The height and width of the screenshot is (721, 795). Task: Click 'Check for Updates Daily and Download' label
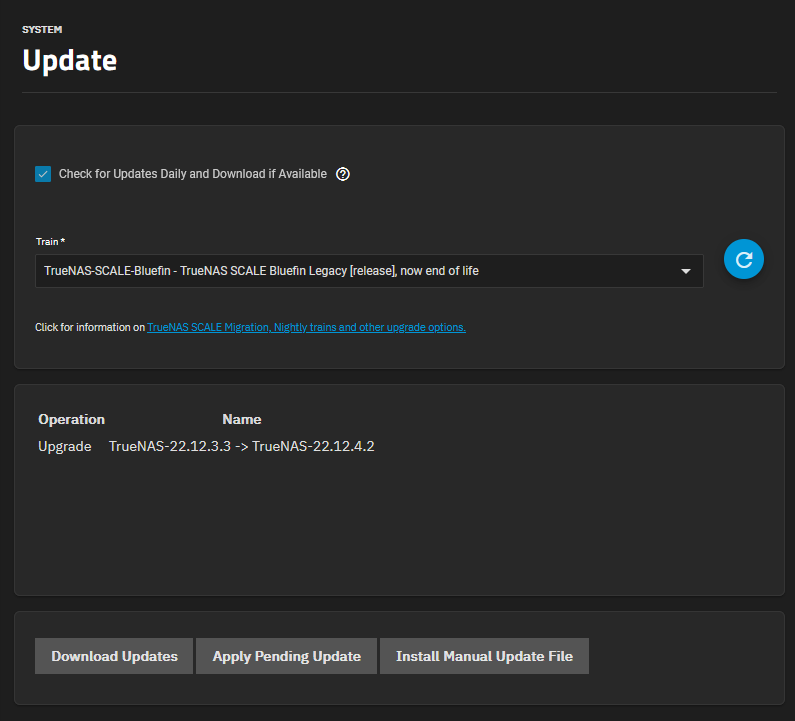tap(193, 174)
